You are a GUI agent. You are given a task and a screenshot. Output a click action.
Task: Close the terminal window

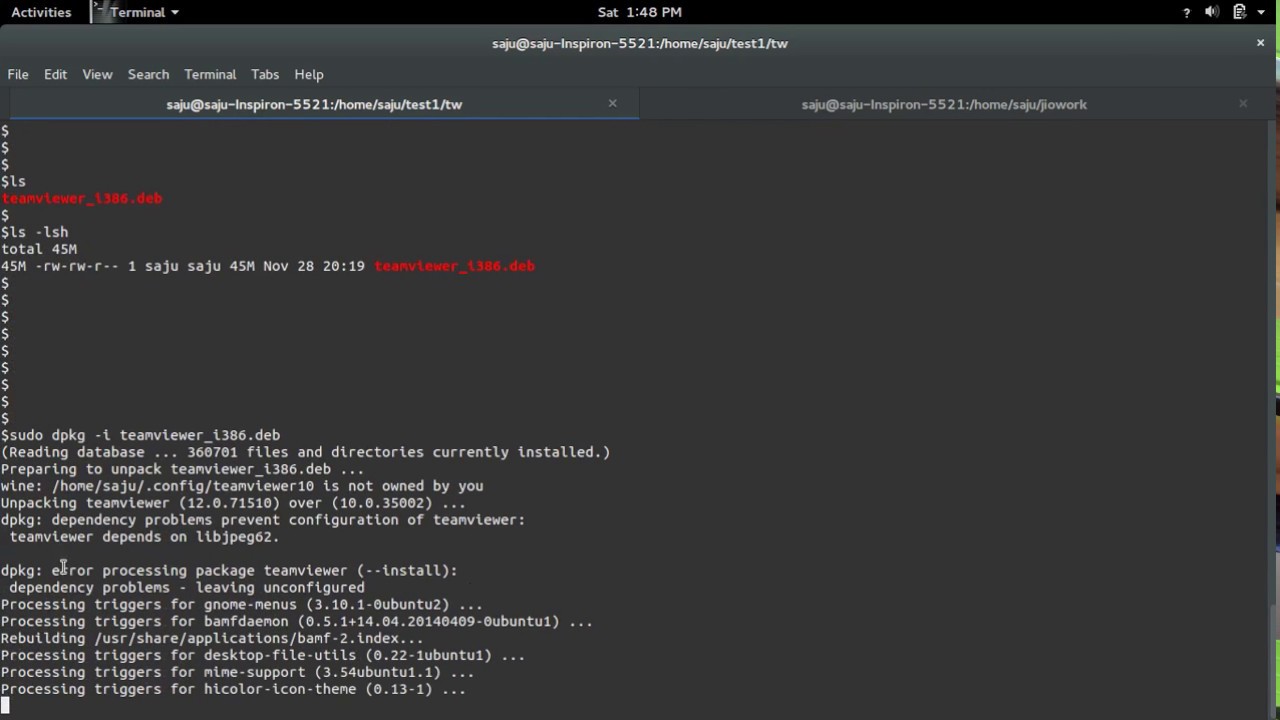(1260, 43)
